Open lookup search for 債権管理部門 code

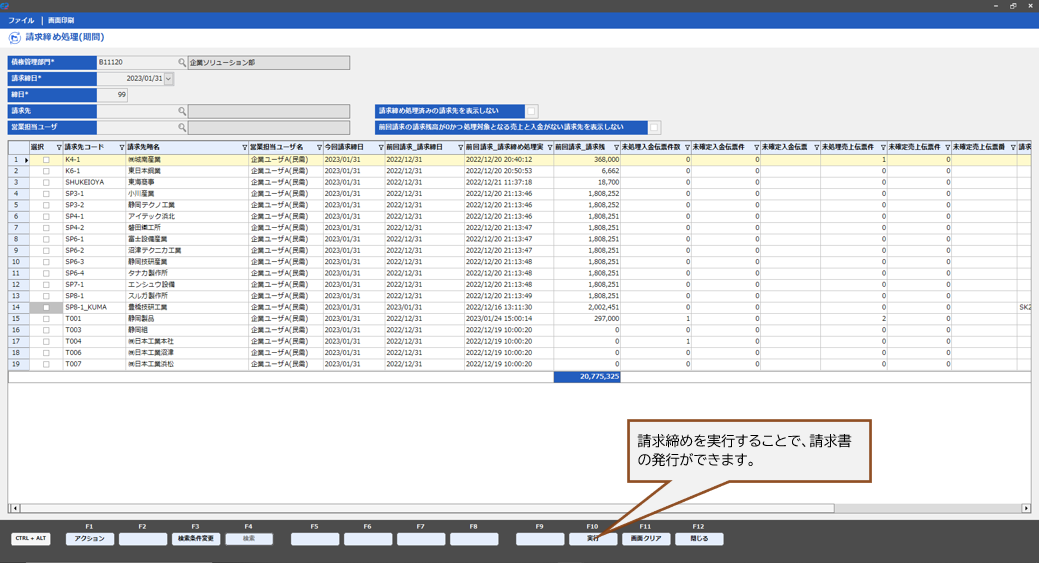(x=182, y=62)
